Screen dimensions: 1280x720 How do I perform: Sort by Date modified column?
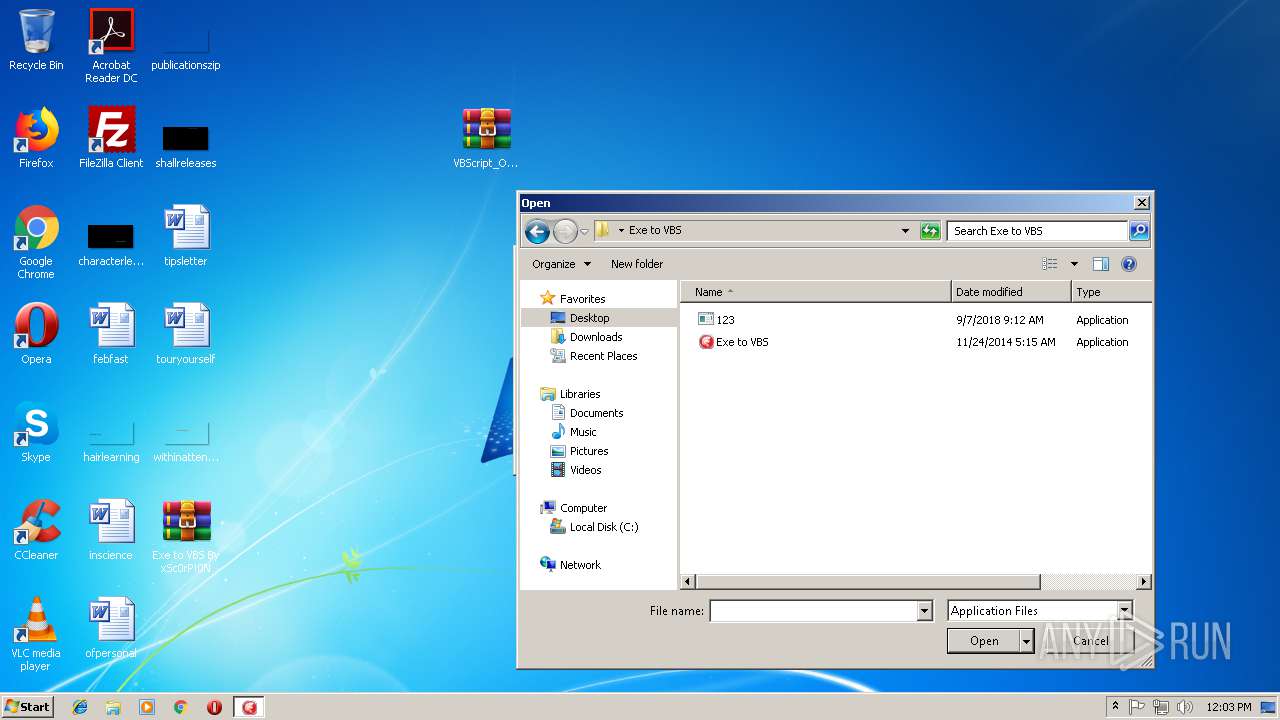click(x=1011, y=292)
